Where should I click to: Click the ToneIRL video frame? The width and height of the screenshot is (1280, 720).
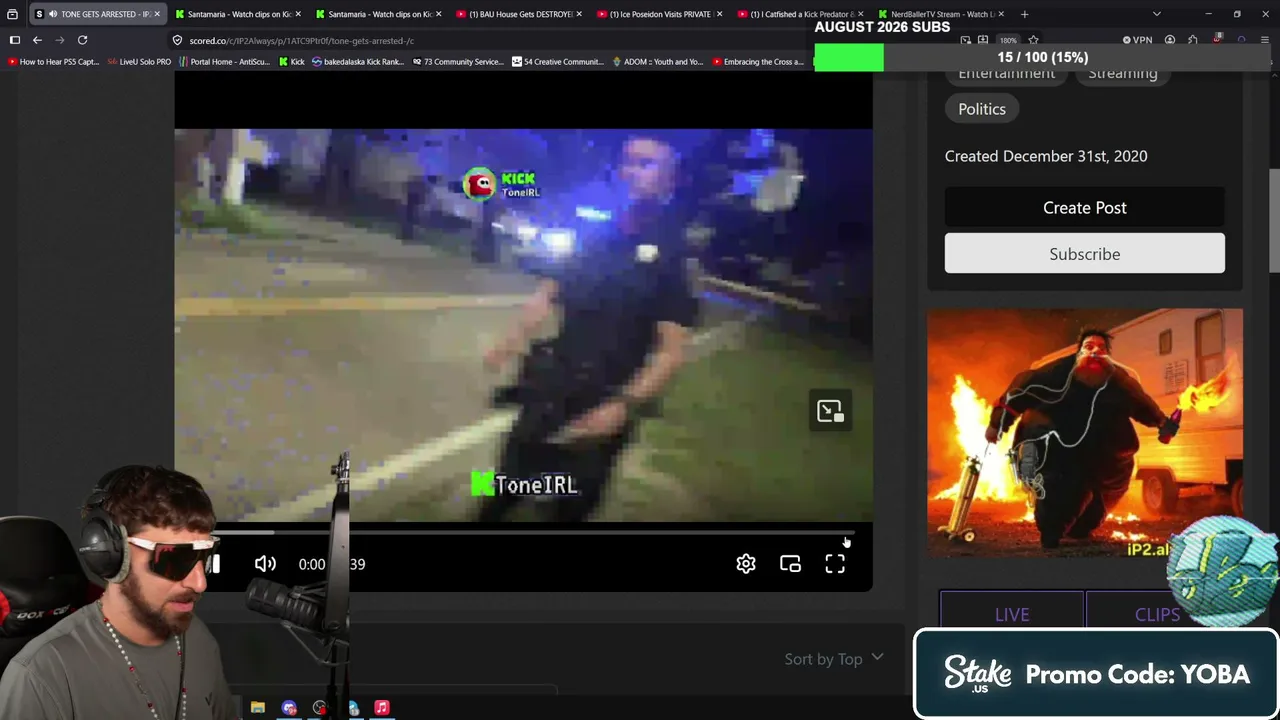pyautogui.click(x=523, y=325)
